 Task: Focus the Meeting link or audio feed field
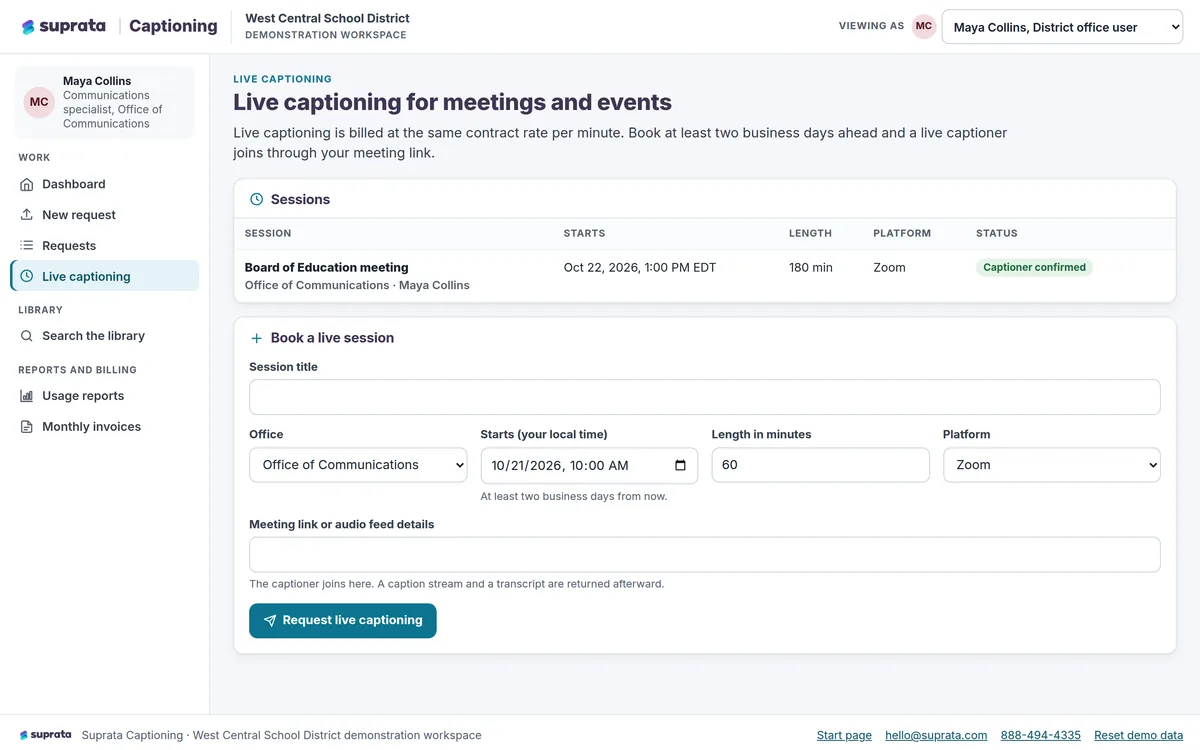pyautogui.click(x=705, y=555)
